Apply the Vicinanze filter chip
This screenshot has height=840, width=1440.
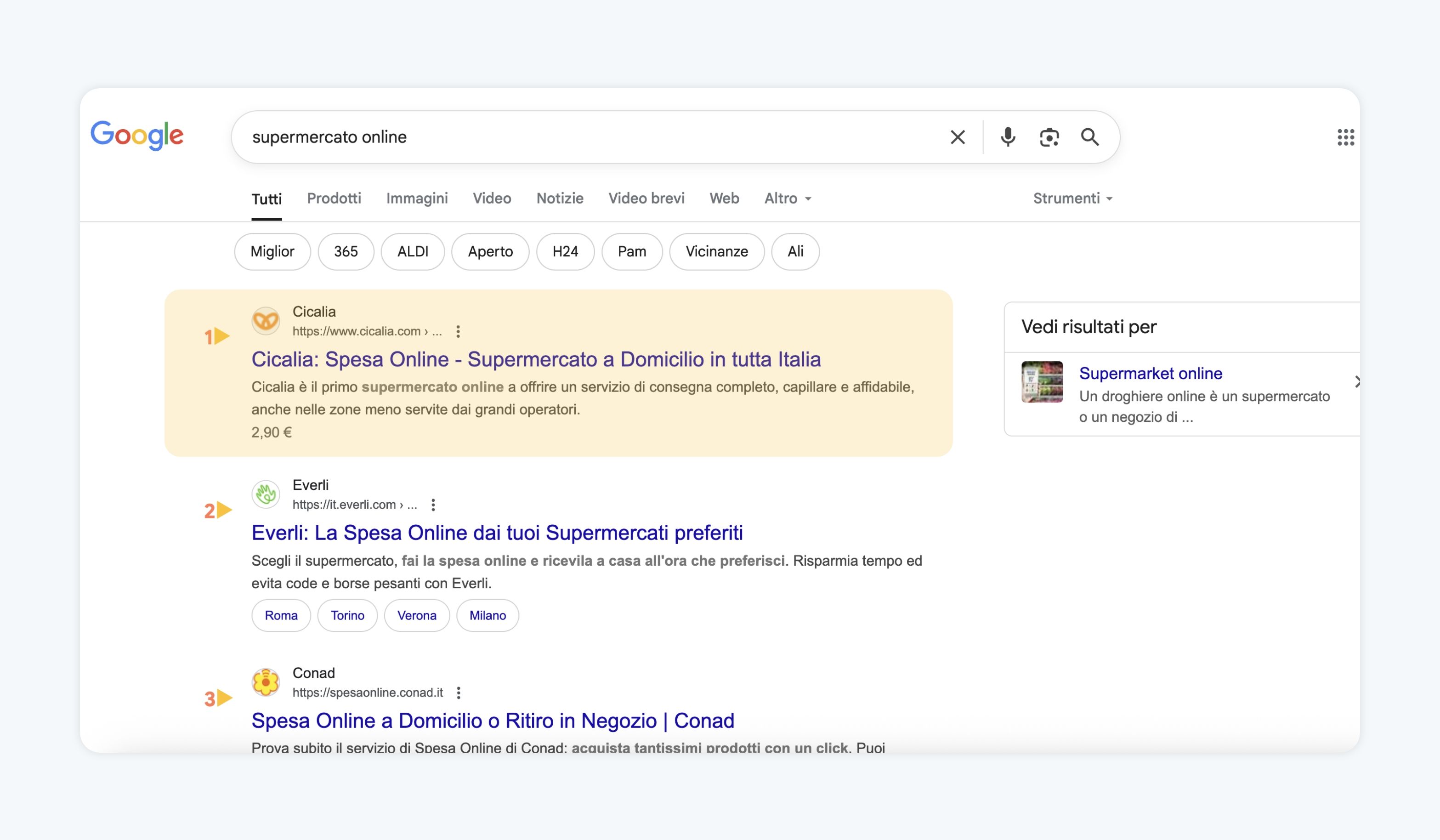click(717, 251)
